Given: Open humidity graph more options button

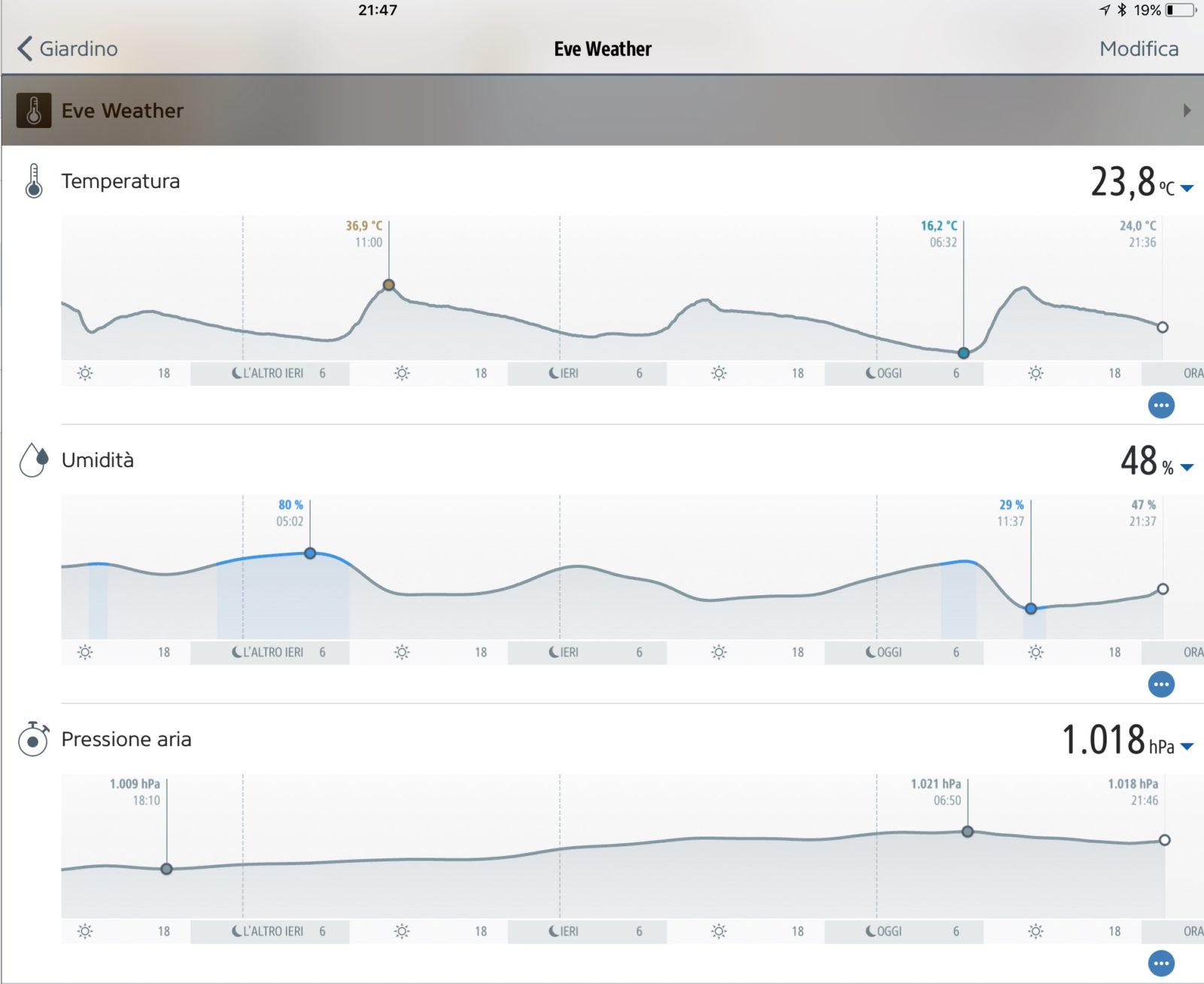Looking at the screenshot, I should [x=1161, y=685].
